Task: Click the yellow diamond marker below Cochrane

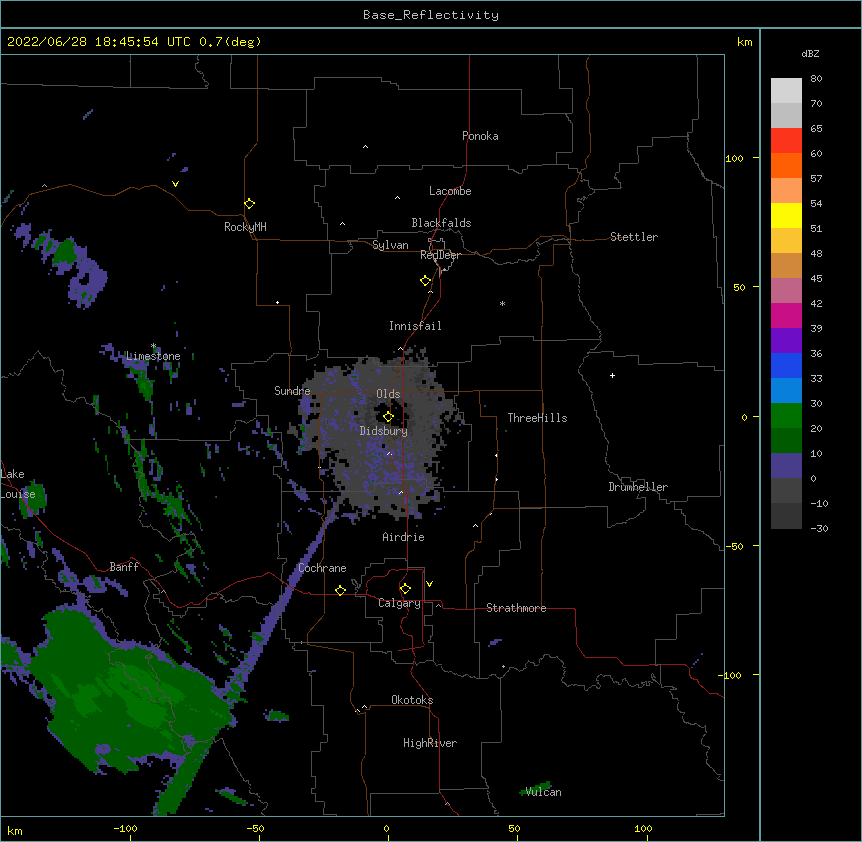Action: point(340,590)
